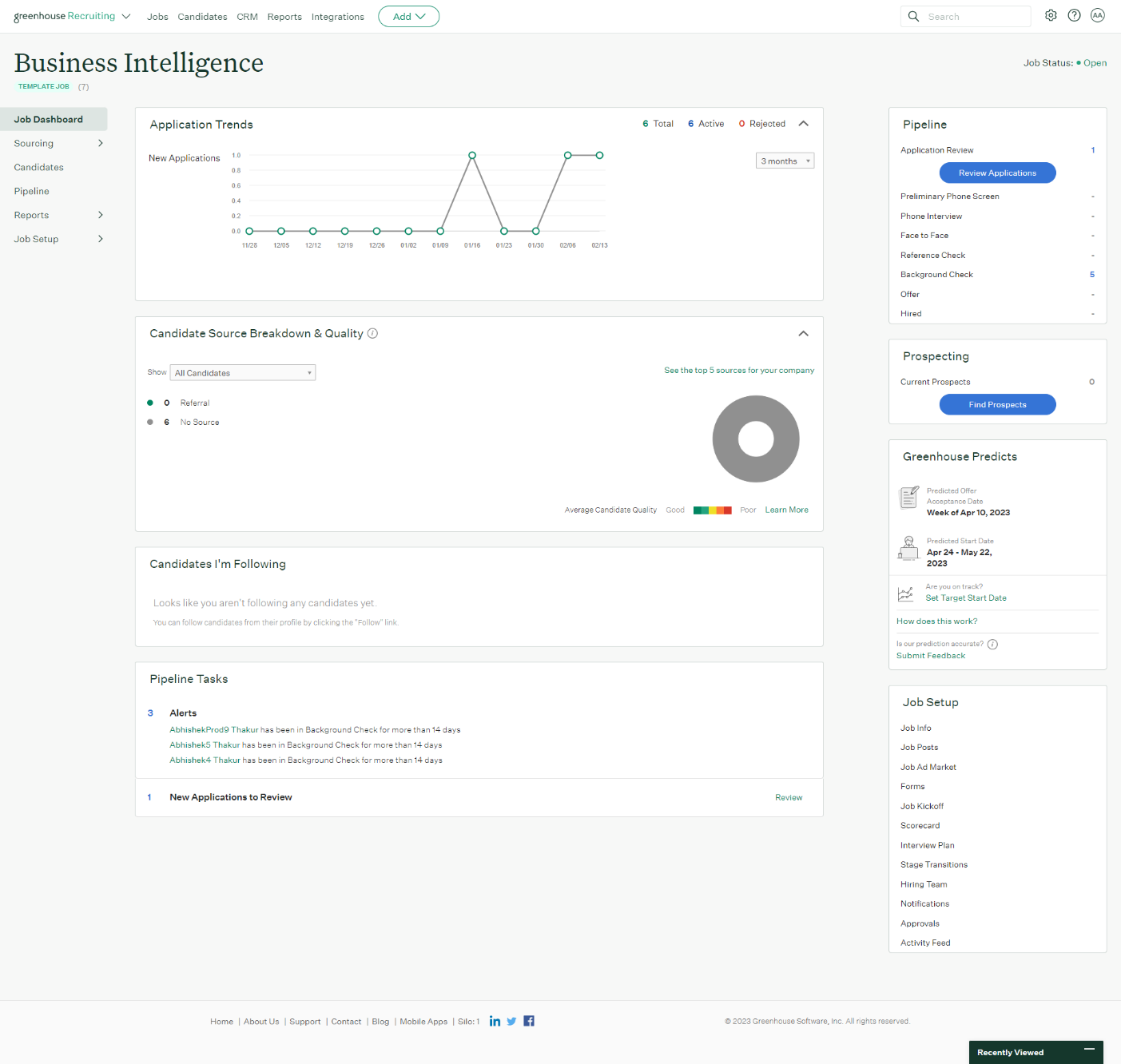Open the Add dropdown button

tap(408, 16)
